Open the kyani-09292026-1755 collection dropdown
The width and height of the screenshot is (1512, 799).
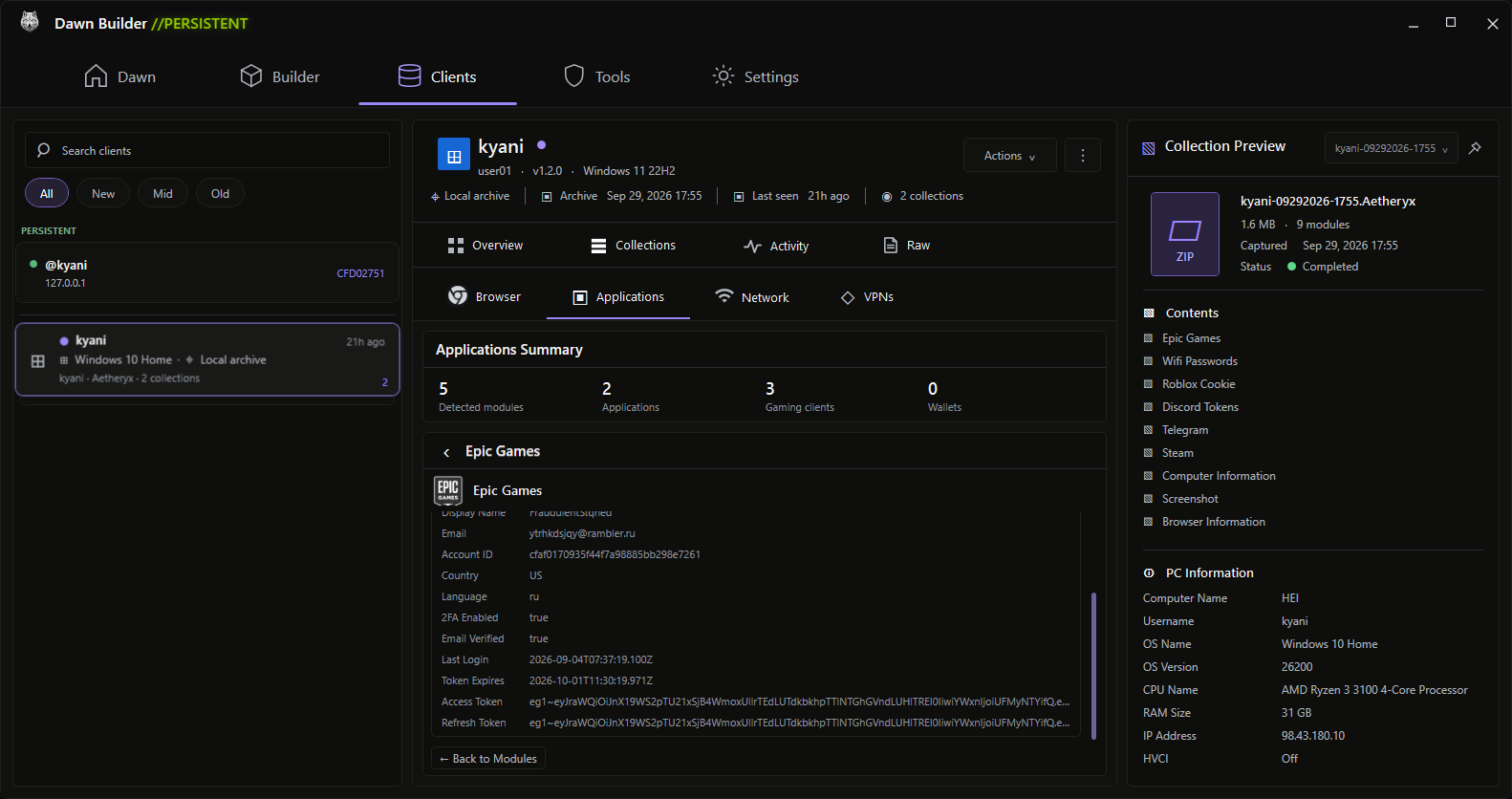(x=1391, y=148)
